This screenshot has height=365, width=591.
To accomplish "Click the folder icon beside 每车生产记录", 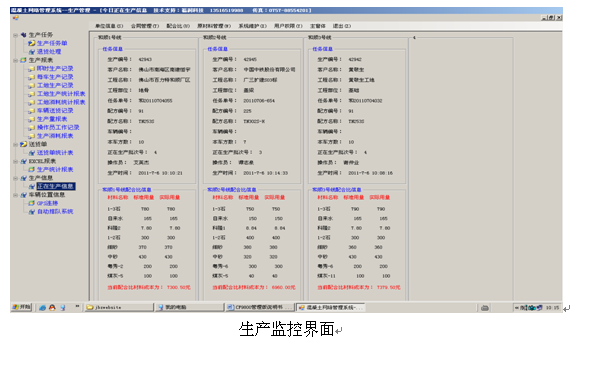I will coord(32,77).
